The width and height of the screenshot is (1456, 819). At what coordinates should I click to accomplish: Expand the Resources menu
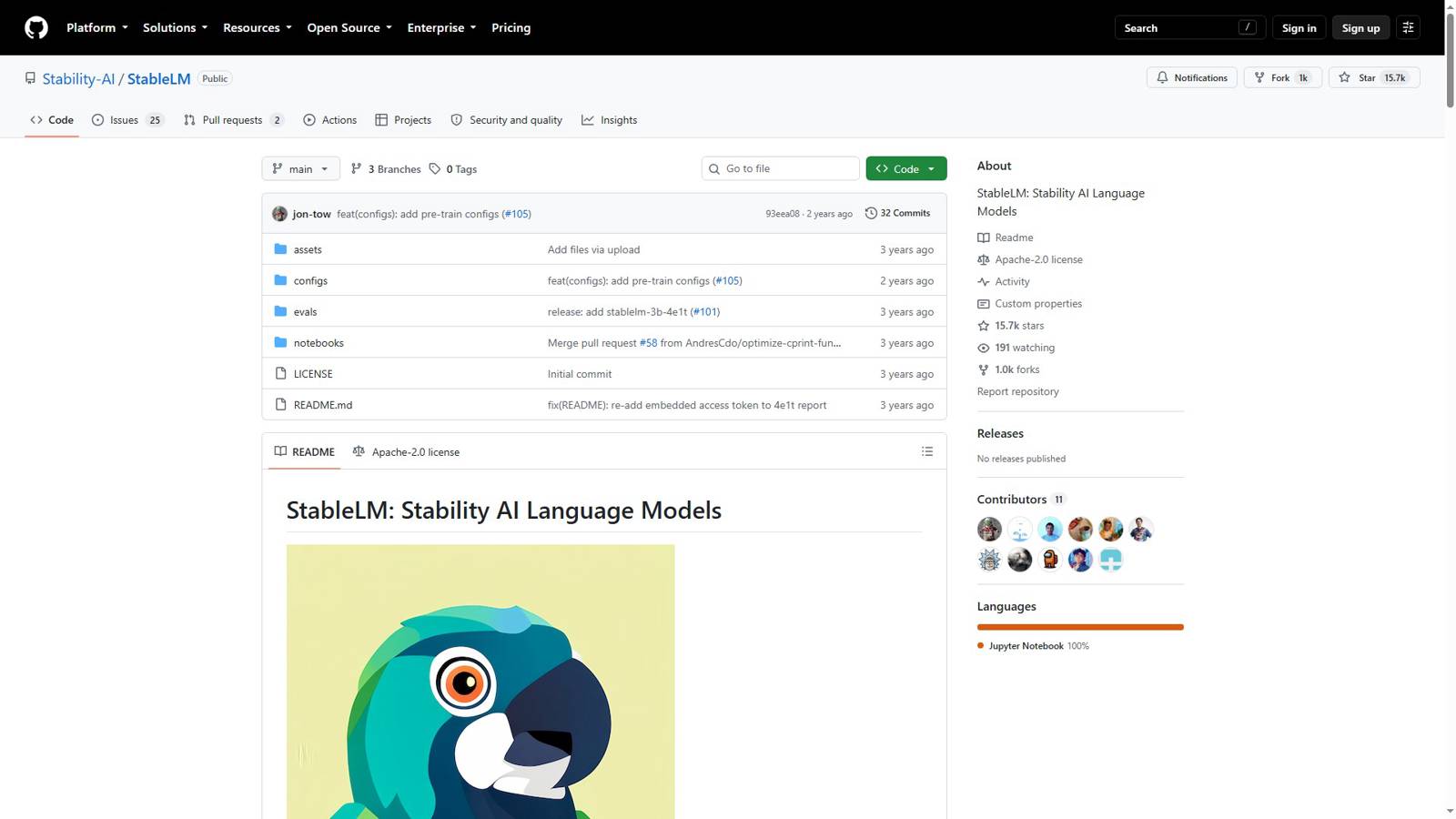click(258, 27)
